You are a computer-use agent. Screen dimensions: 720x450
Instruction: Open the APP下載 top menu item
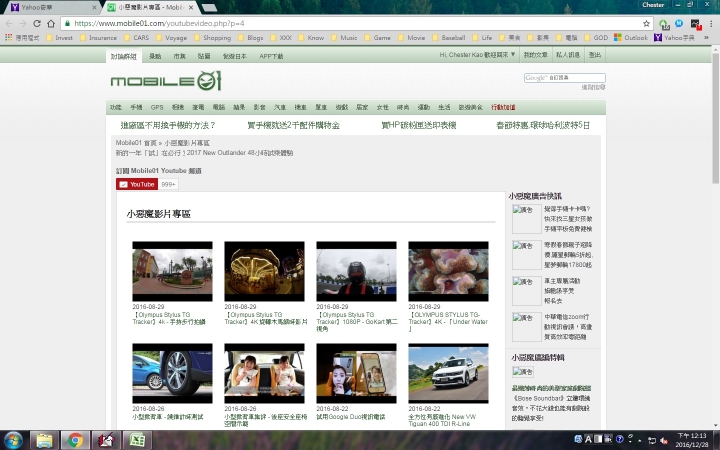(x=271, y=56)
